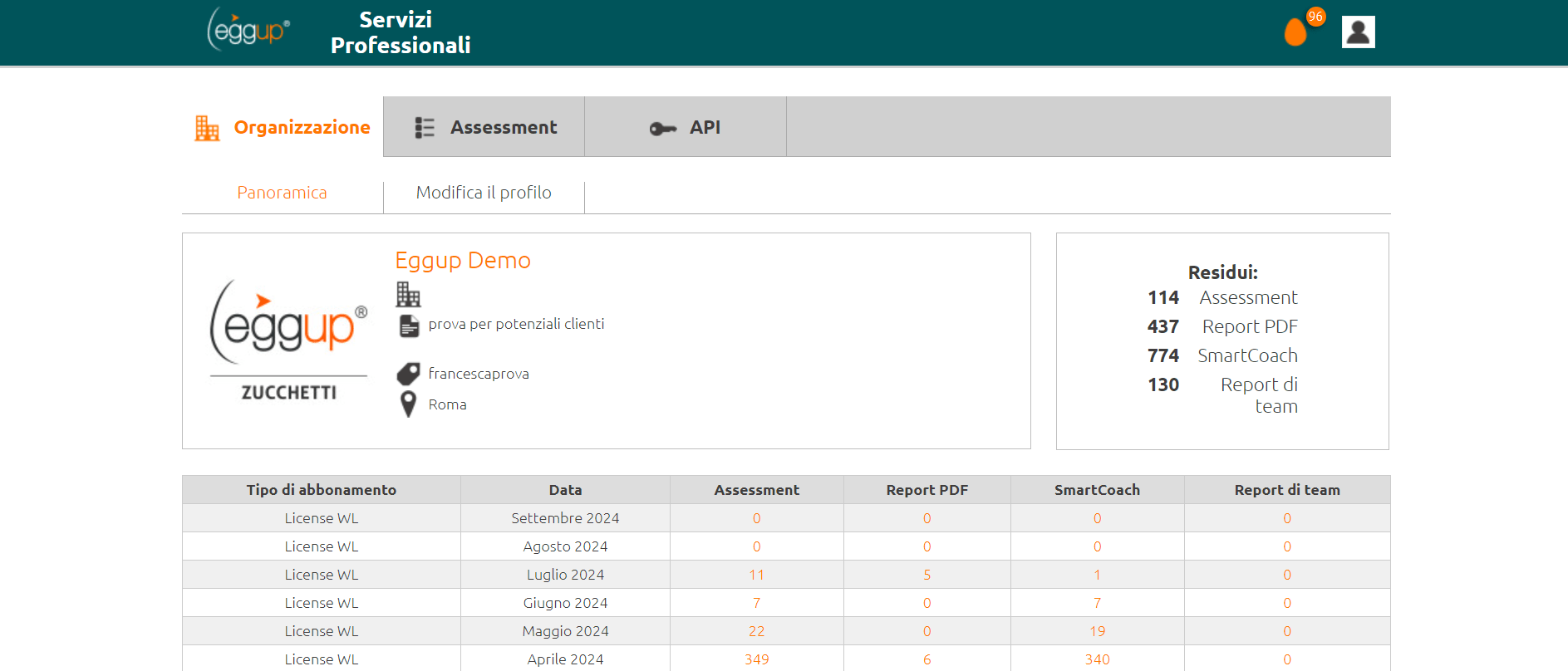
Task: Click the 114 residual Assessment count
Action: (1163, 297)
